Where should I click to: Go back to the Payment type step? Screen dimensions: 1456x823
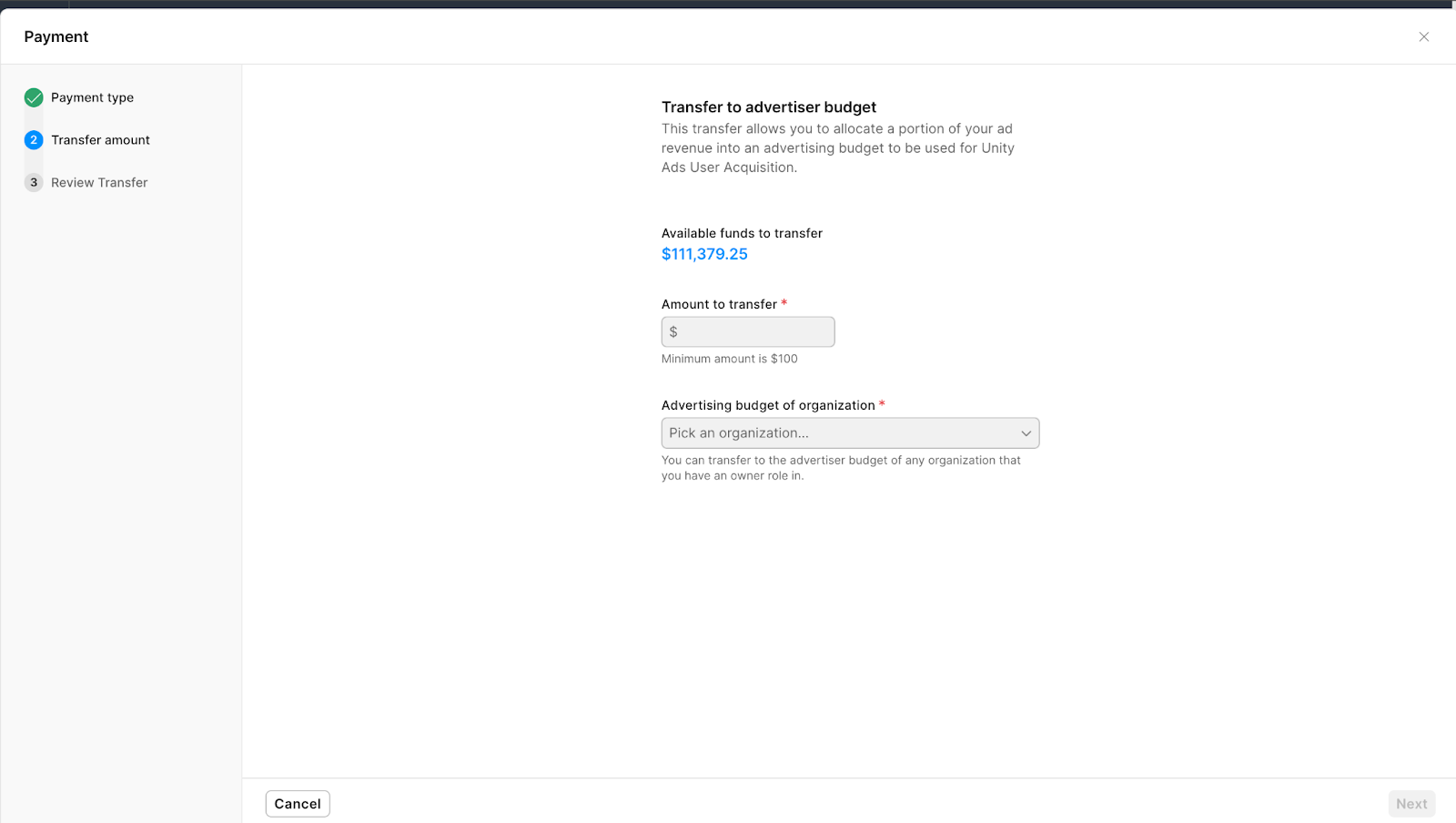coord(92,97)
